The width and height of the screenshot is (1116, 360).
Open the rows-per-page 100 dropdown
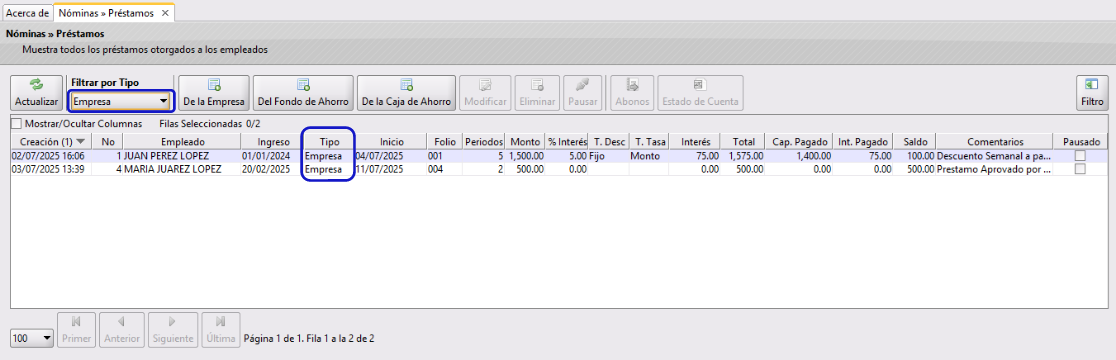(x=32, y=339)
